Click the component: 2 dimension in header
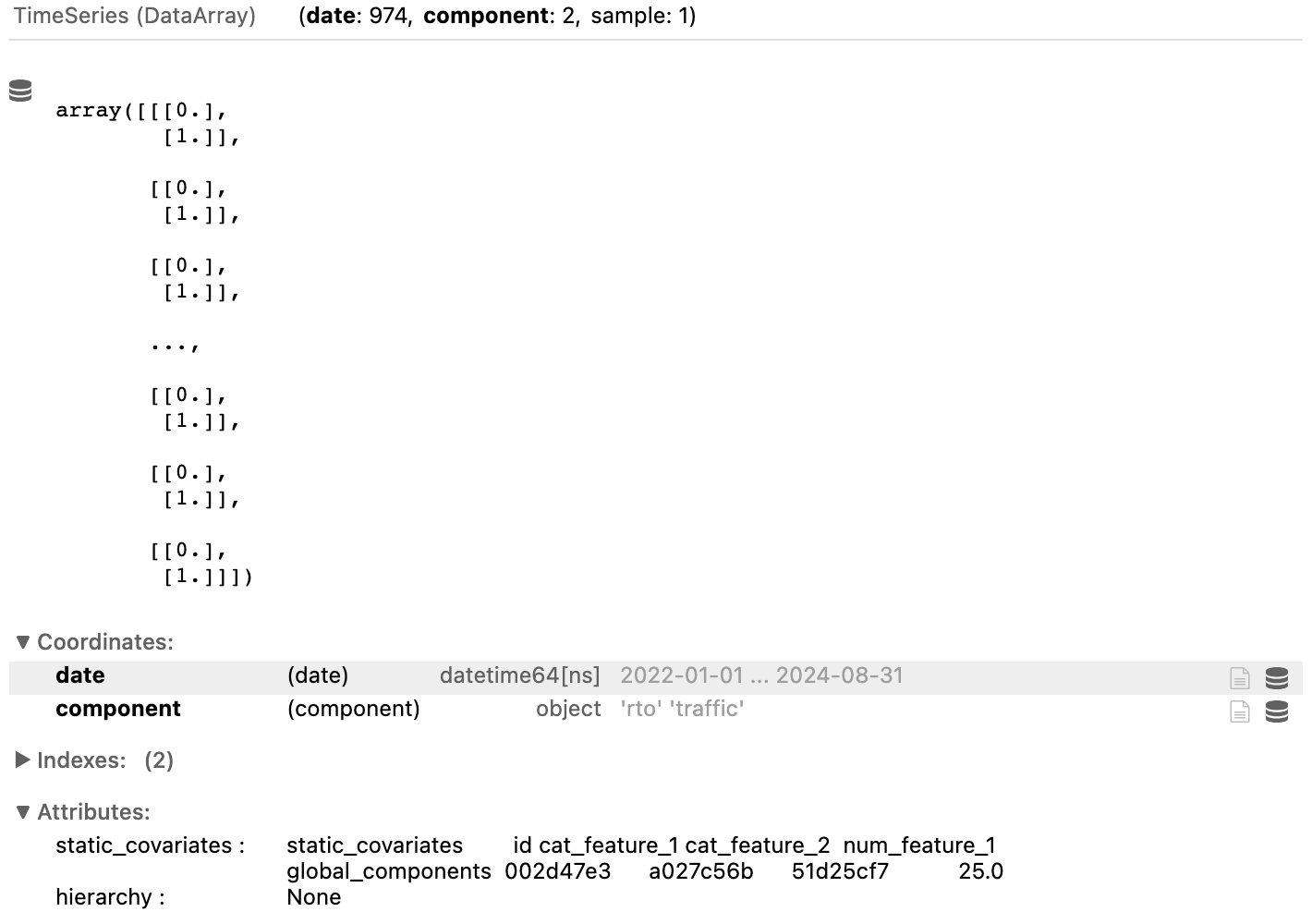 (501, 16)
